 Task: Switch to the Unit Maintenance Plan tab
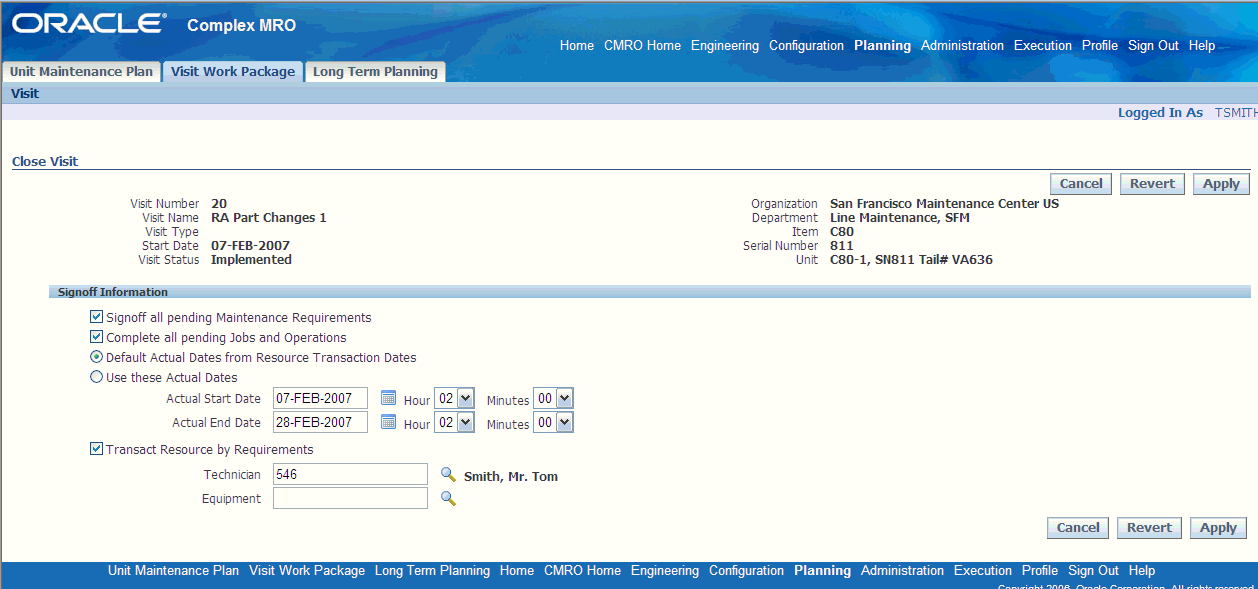click(82, 72)
